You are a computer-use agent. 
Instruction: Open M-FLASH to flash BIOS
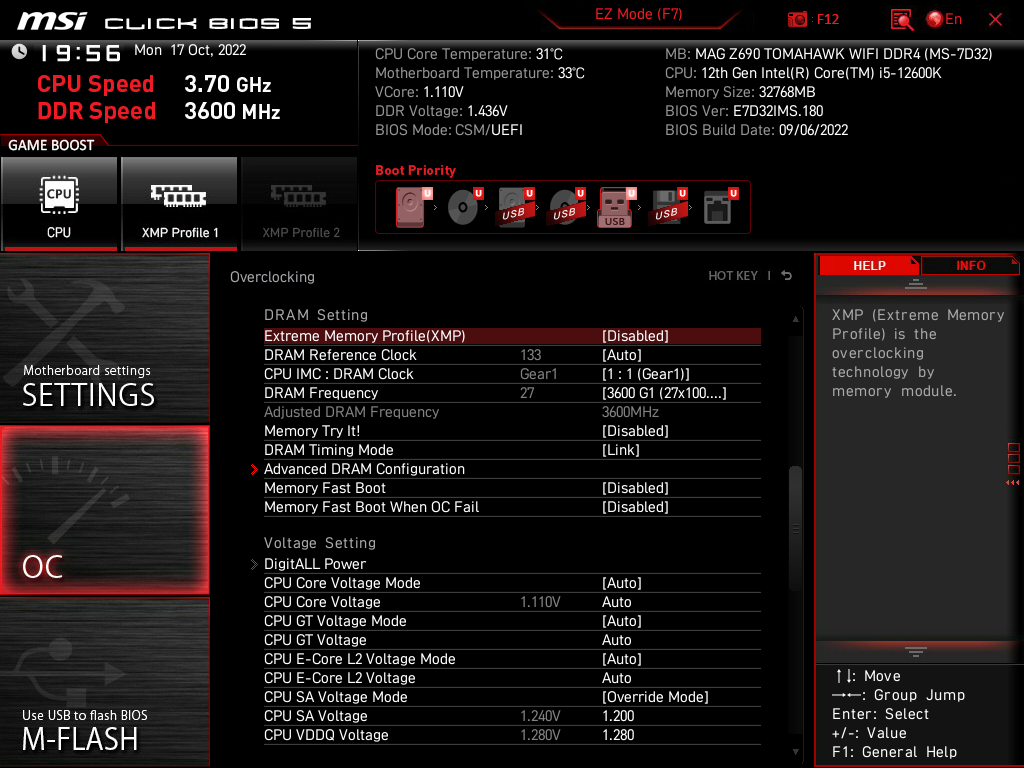[x=104, y=682]
